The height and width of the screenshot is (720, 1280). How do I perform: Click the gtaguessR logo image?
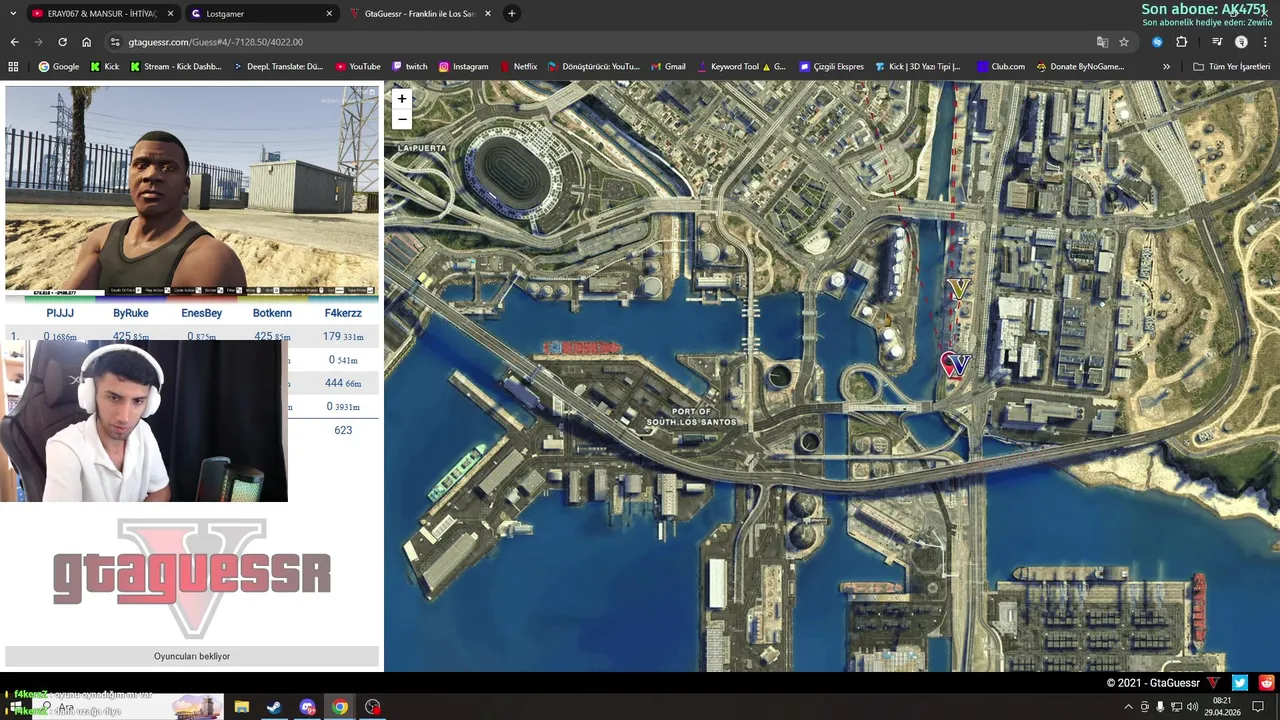192,578
